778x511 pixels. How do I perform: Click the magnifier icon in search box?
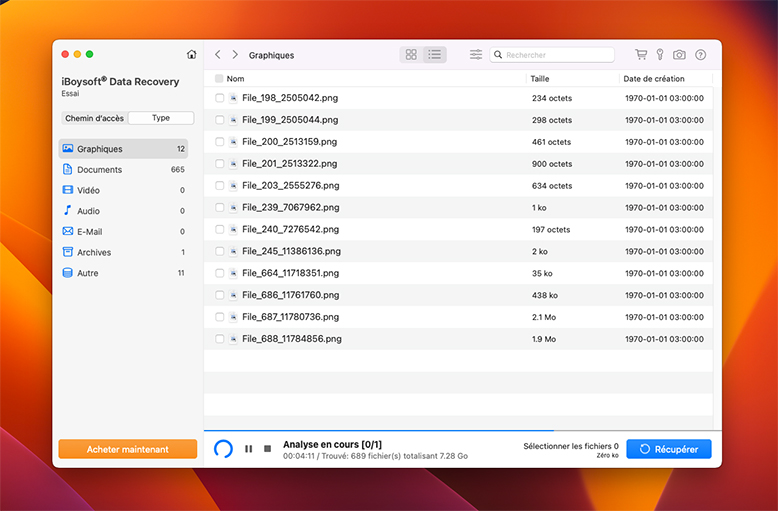498,55
